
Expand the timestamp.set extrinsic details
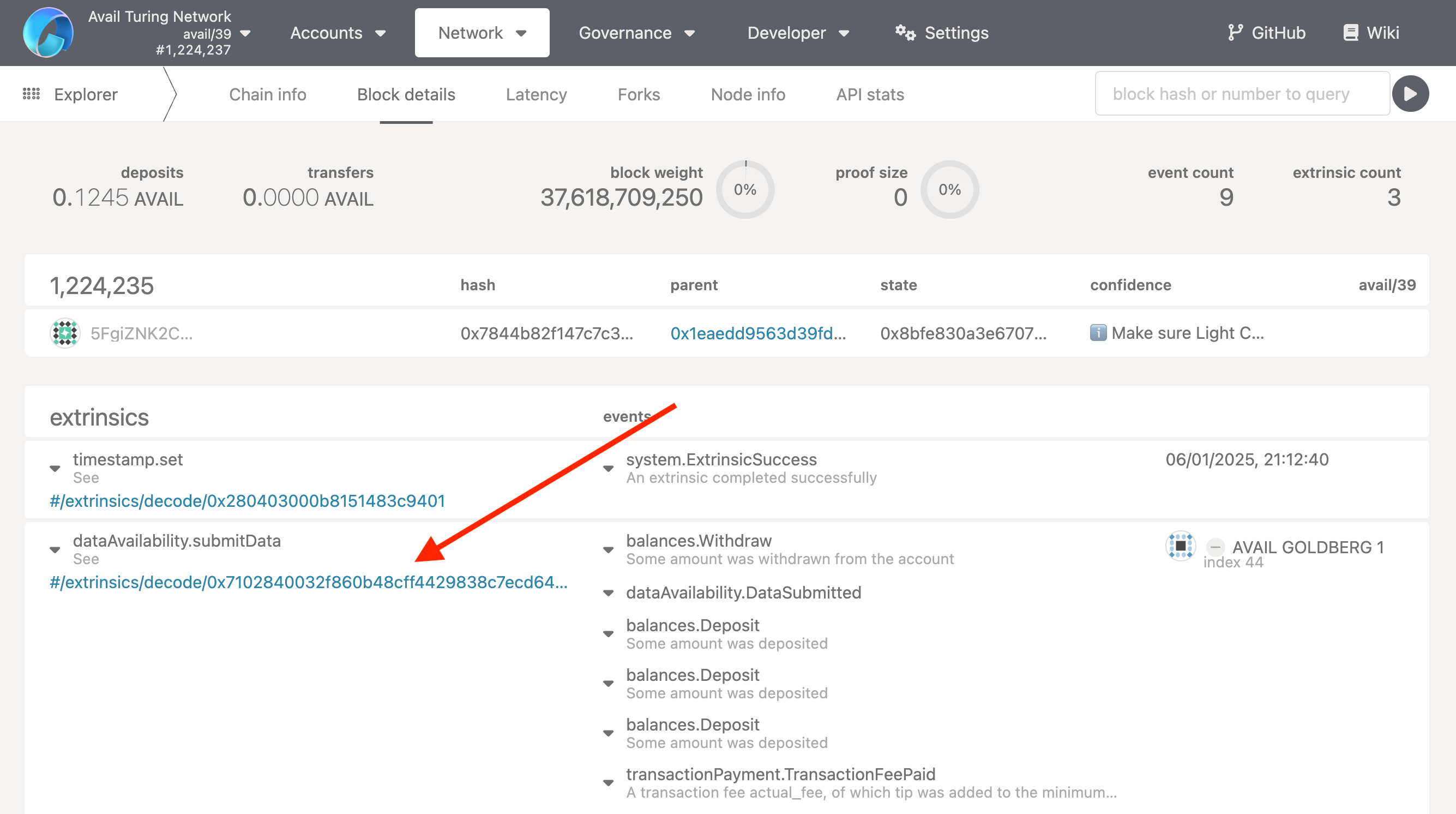tap(55, 468)
